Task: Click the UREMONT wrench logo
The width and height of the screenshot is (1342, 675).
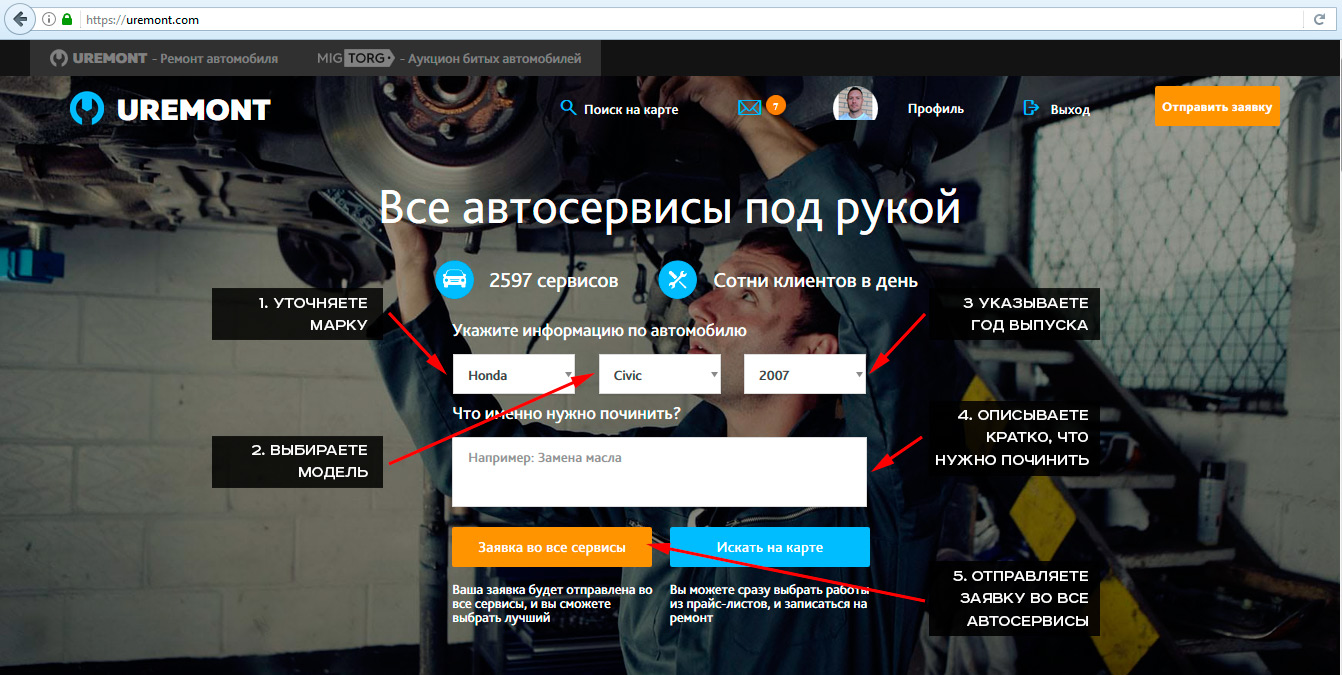Action: point(87,108)
